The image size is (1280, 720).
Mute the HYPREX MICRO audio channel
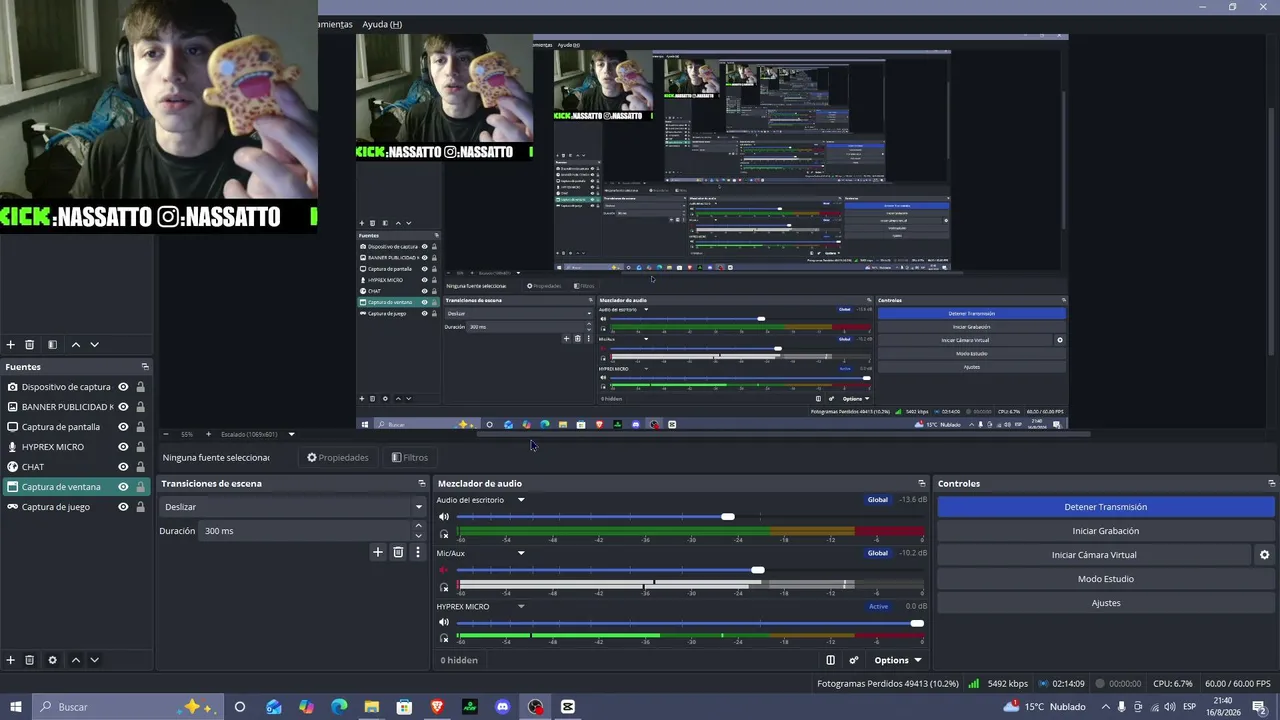(444, 623)
